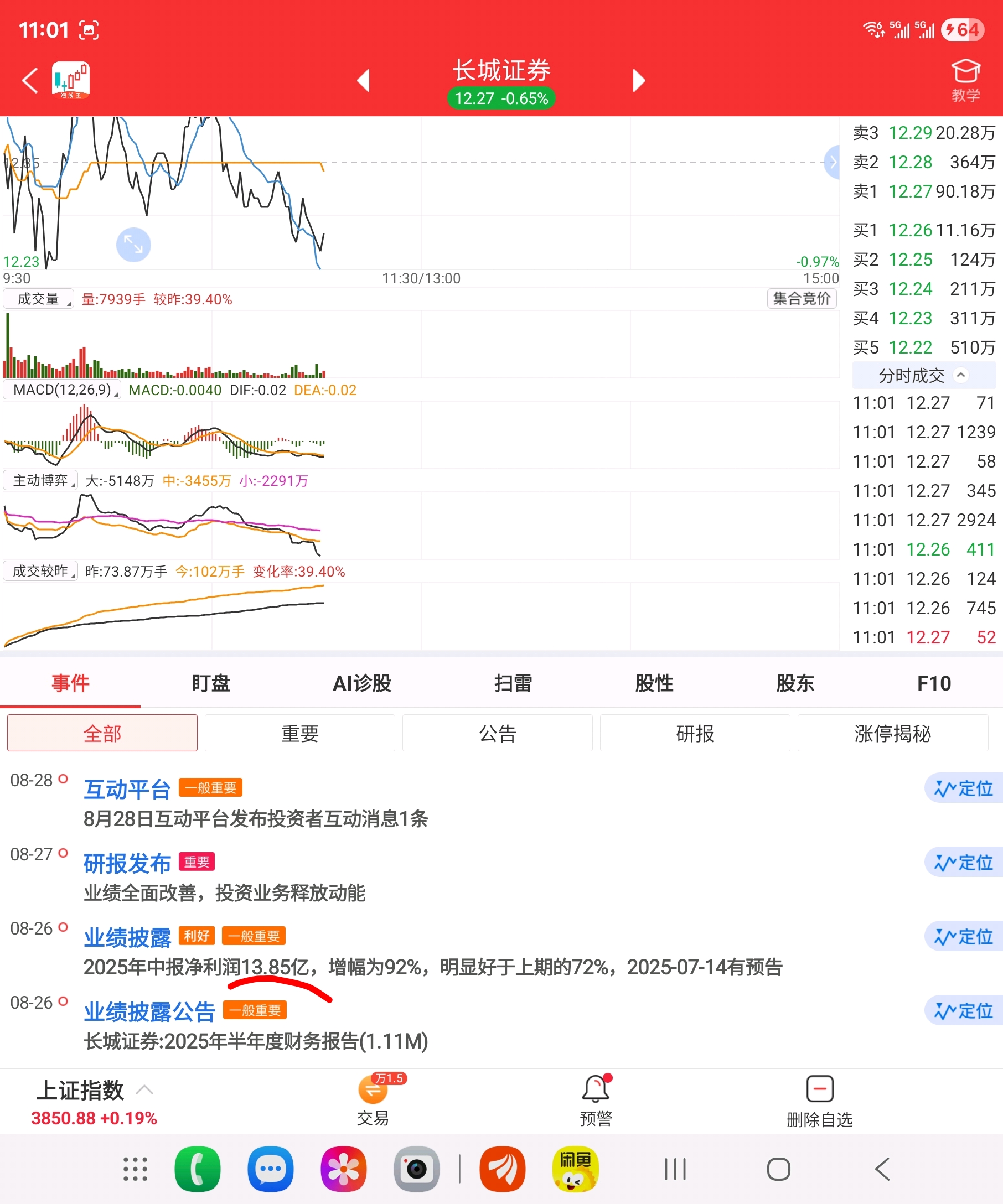
Task: Tap the recent apps navigation button
Action: [x=675, y=1169]
